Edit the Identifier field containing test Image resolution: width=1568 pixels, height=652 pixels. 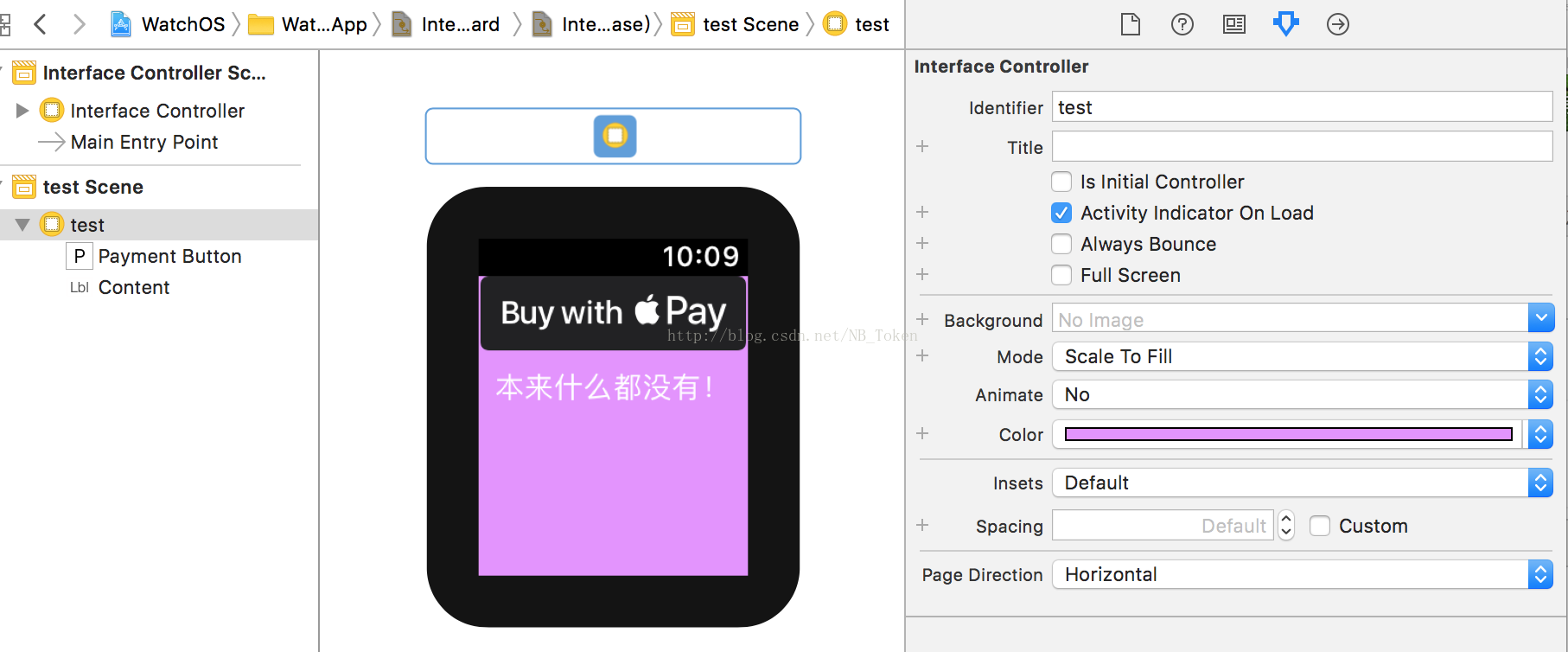[1302, 107]
